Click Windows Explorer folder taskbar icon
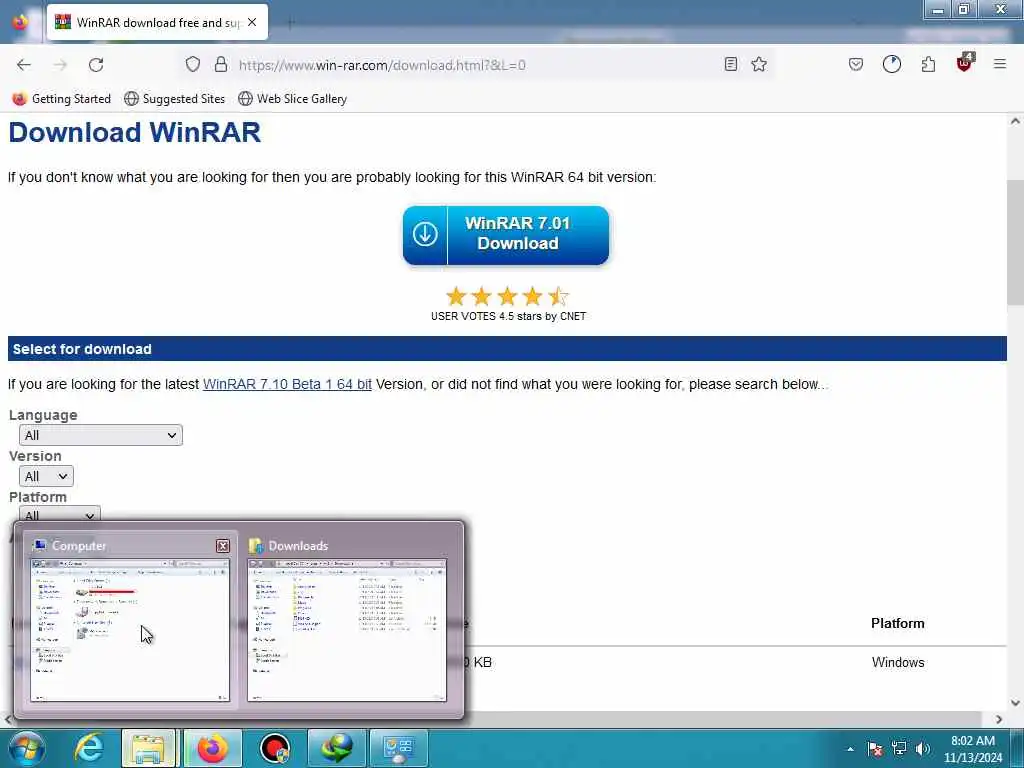Viewport: 1024px width, 768px height. 149,748
